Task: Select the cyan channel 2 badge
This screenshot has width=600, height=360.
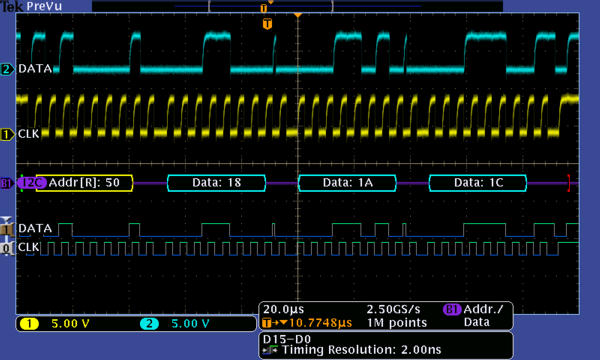Action: pyautogui.click(x=149, y=324)
